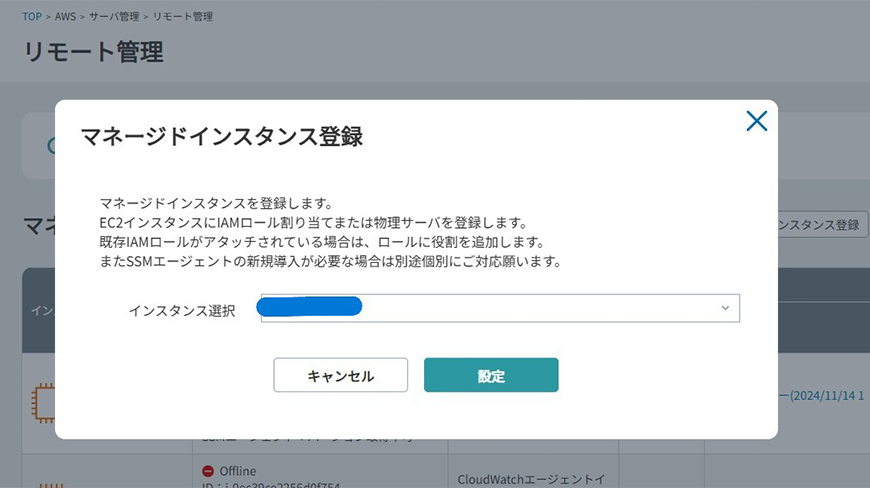Go to TOP breadcrumb link
The height and width of the screenshot is (488, 870).
coord(32,17)
